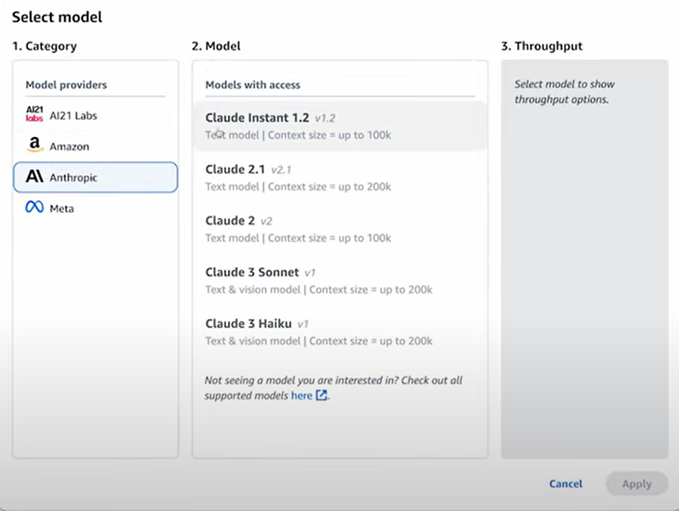Click the Model providers heading
The height and width of the screenshot is (511, 679).
point(66,85)
